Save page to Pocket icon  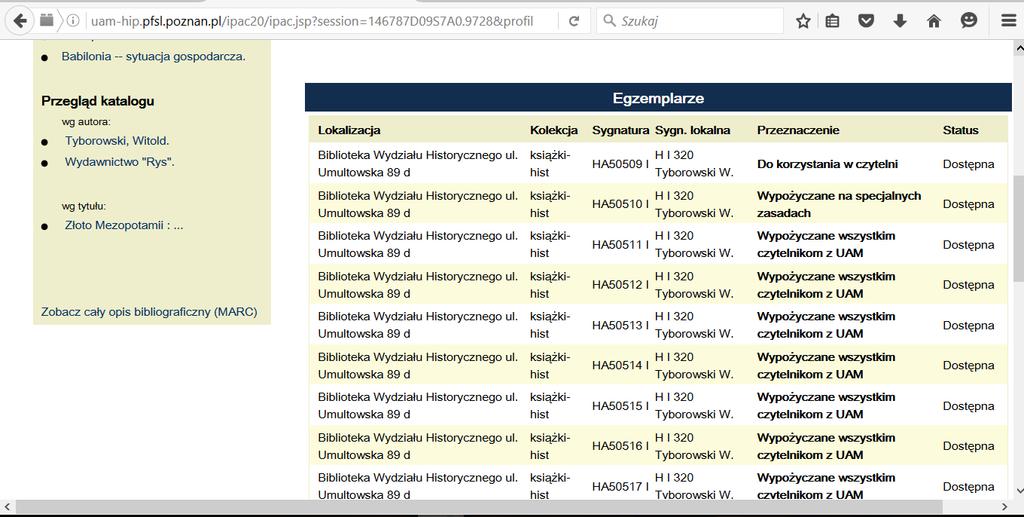coord(866,21)
